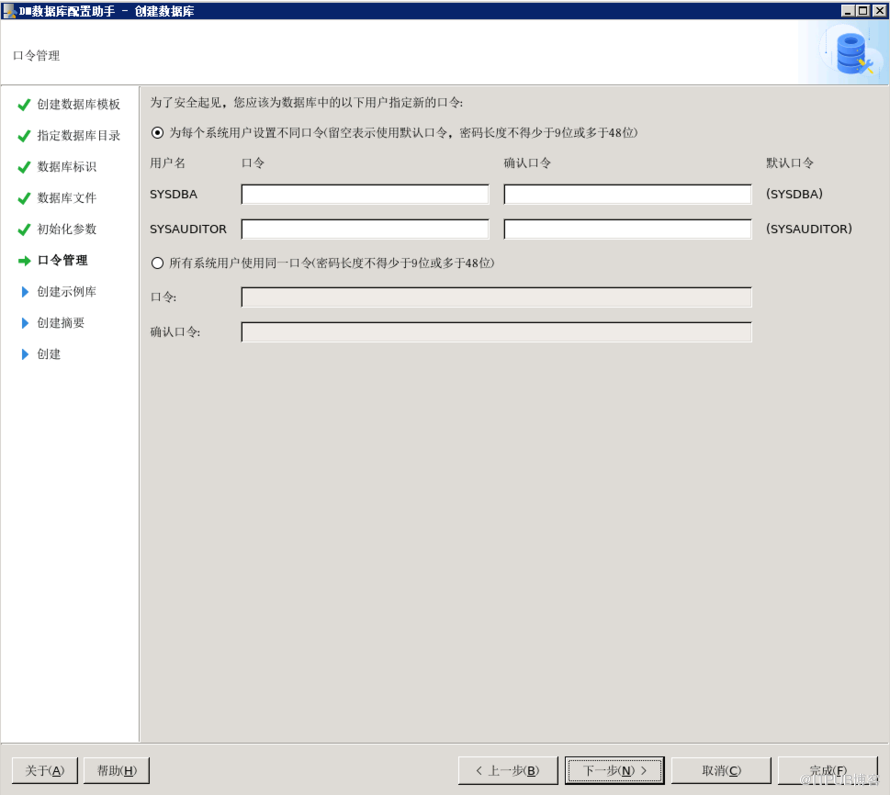Select the 初始化参数 step

(66, 229)
